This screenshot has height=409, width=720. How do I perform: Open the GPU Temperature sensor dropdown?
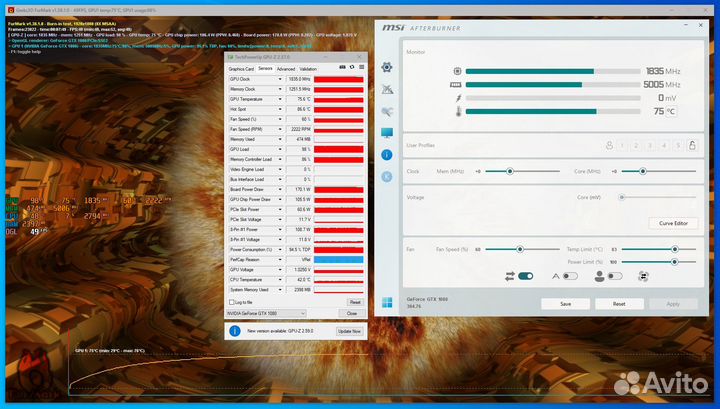[x=280, y=100]
